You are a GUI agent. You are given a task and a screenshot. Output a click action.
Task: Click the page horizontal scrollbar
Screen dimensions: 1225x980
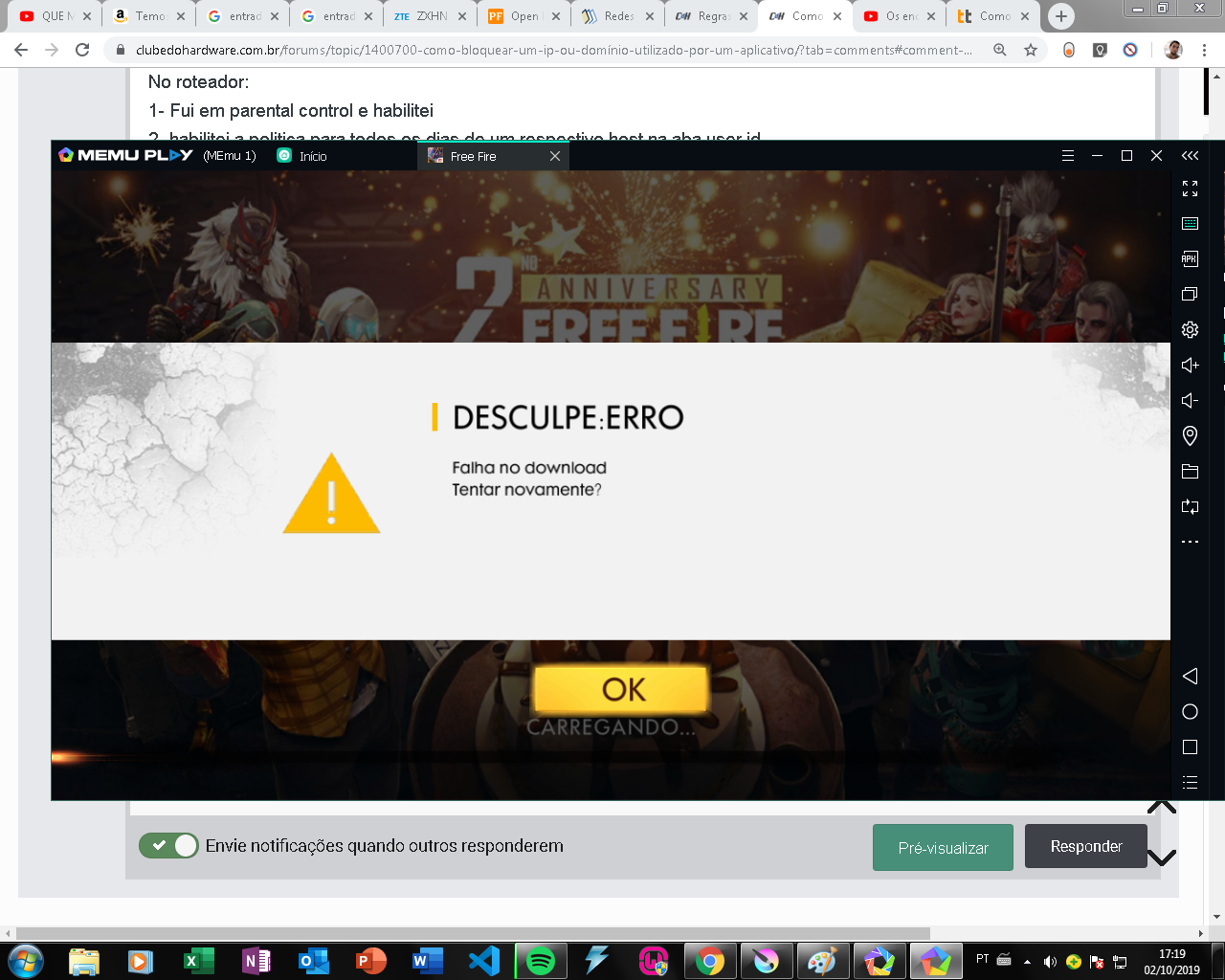(x=473, y=933)
